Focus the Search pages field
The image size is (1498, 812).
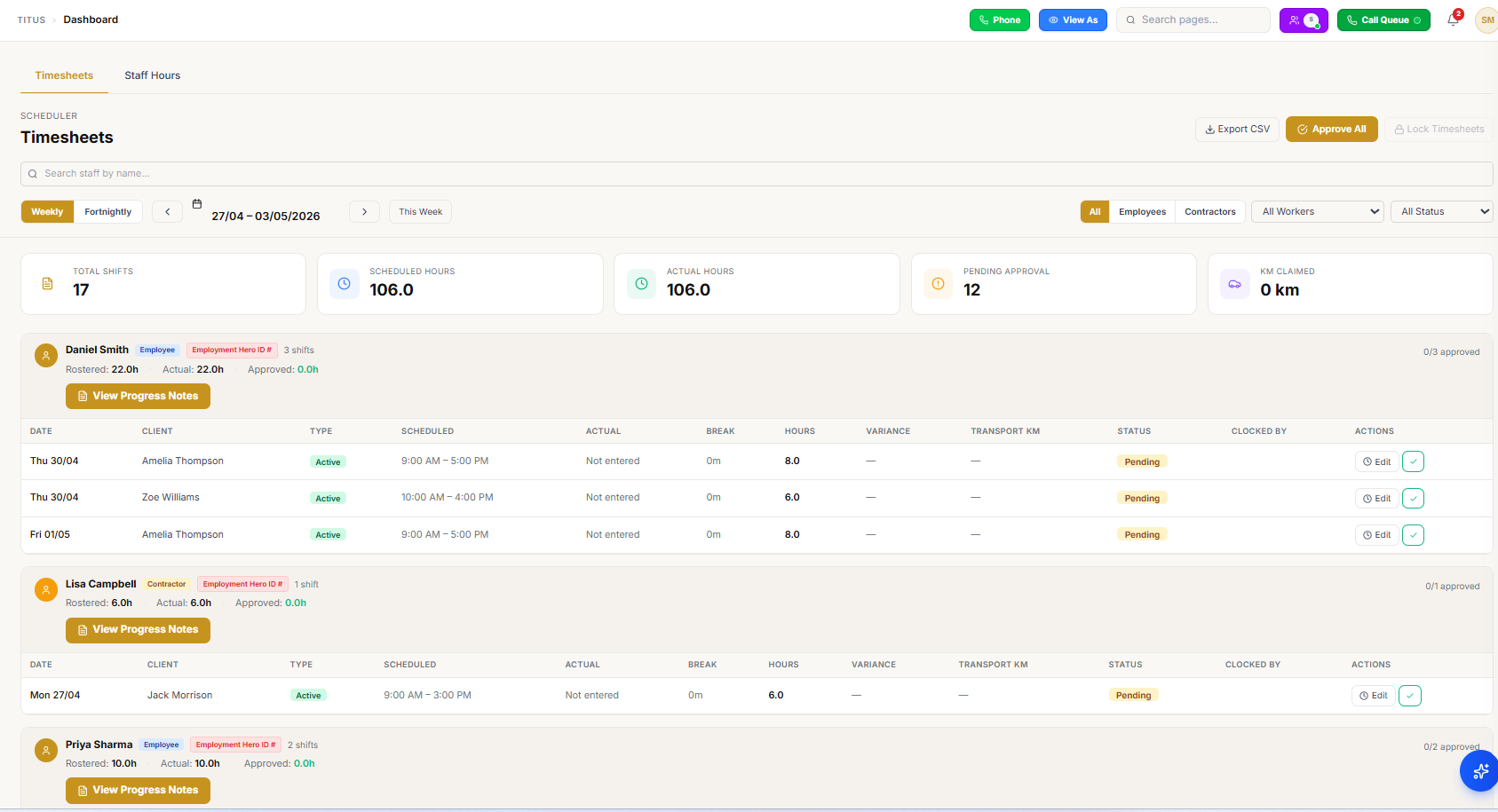point(1193,20)
